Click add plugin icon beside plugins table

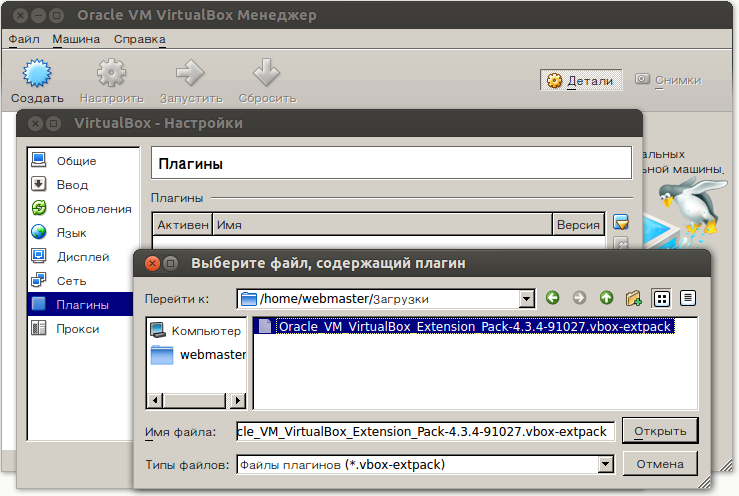tap(621, 222)
